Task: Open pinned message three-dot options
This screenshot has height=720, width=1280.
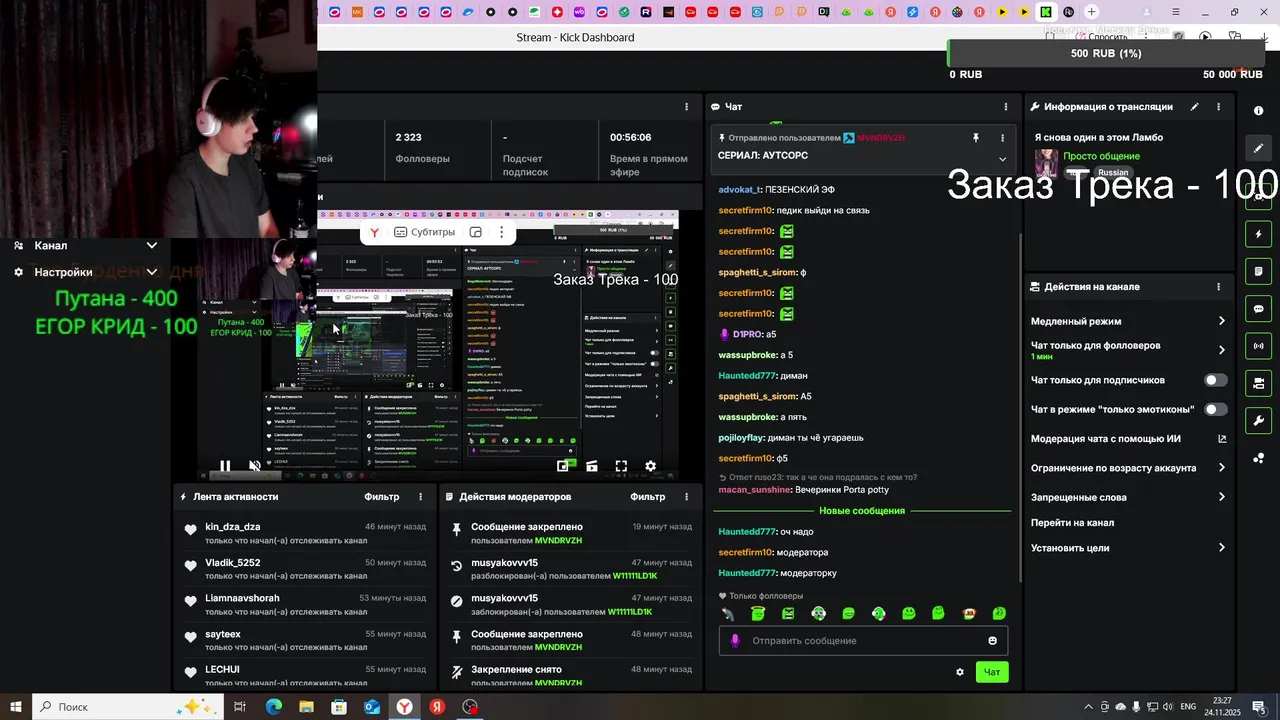Action: point(1002,138)
